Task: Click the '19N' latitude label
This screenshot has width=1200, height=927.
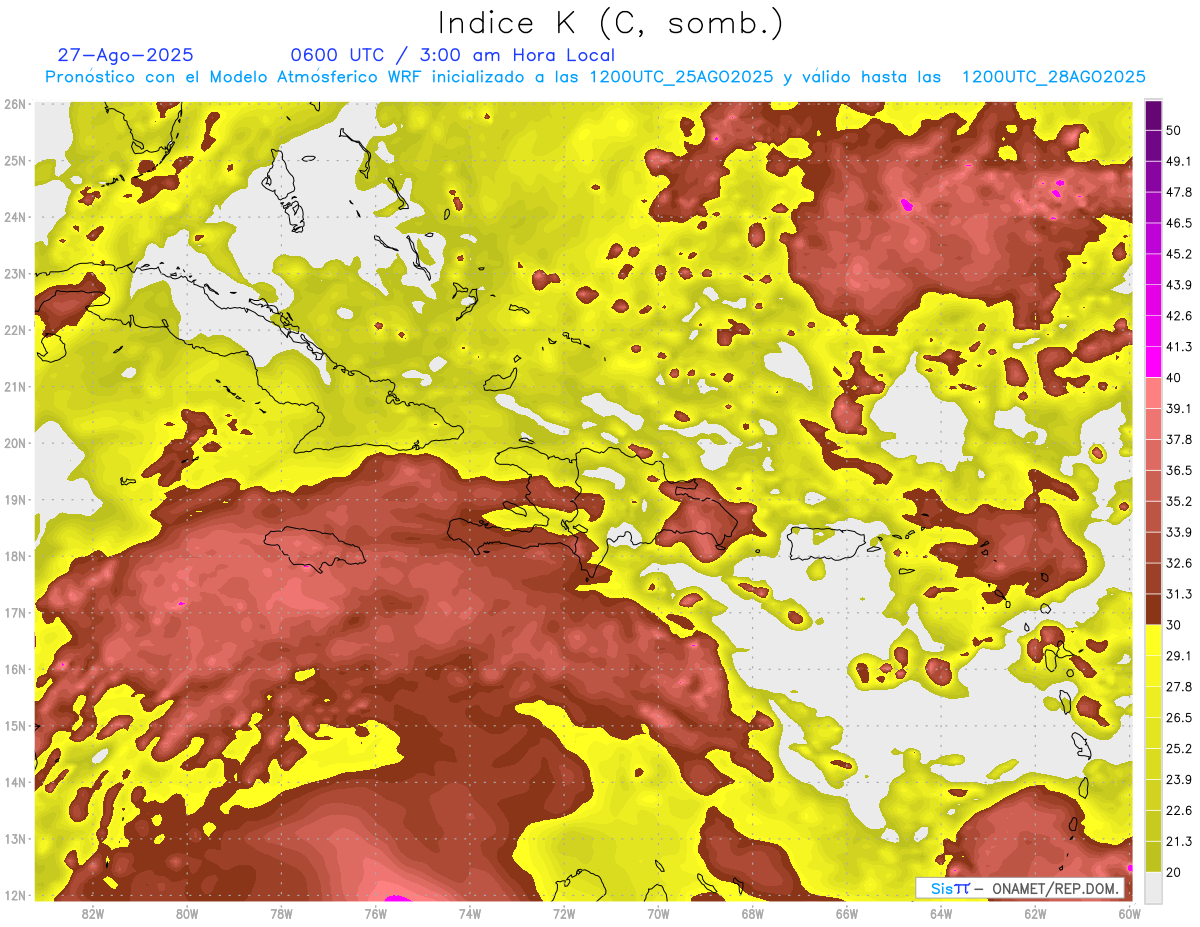Action: coord(15,500)
